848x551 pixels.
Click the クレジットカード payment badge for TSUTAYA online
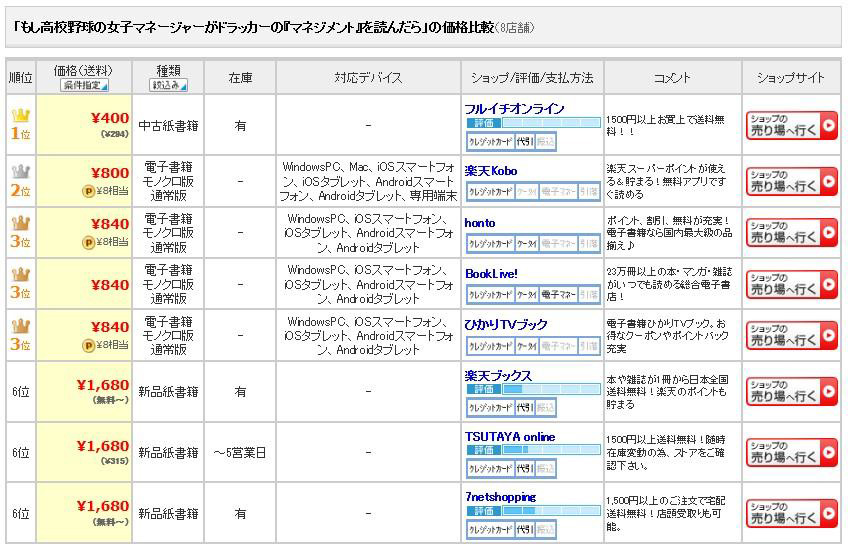pos(491,469)
